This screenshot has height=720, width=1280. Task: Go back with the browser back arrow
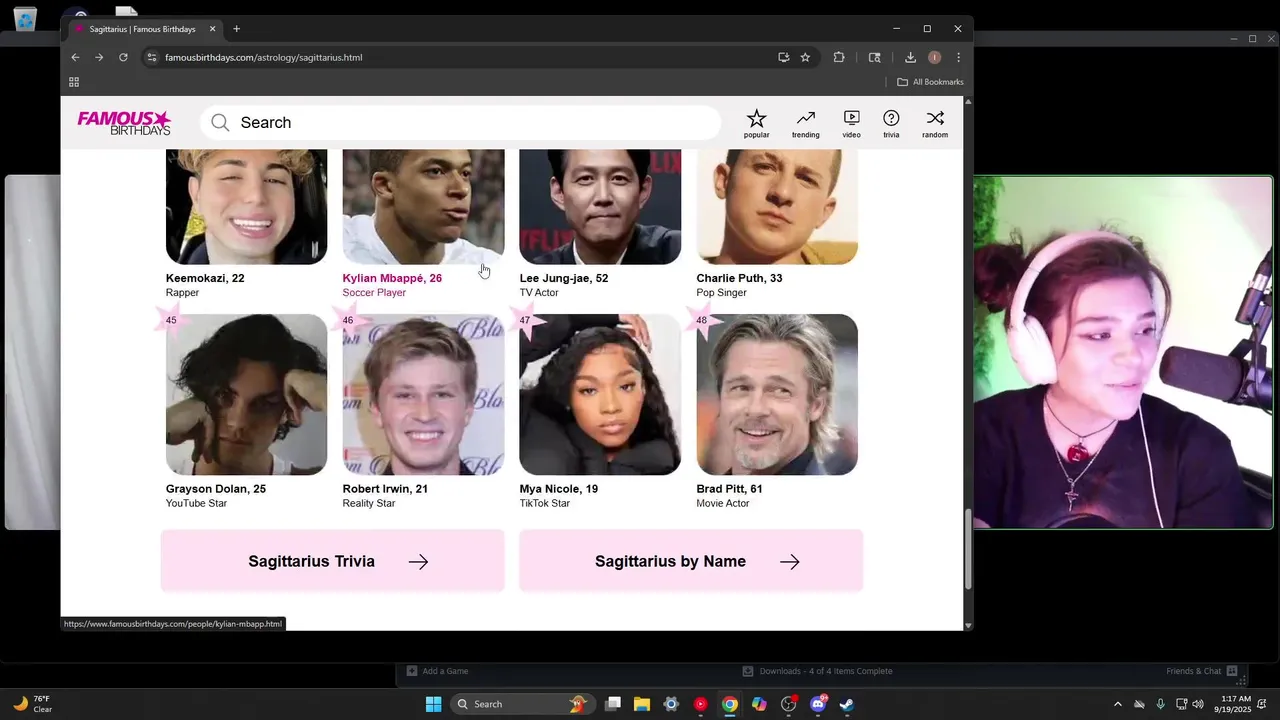[x=75, y=57]
